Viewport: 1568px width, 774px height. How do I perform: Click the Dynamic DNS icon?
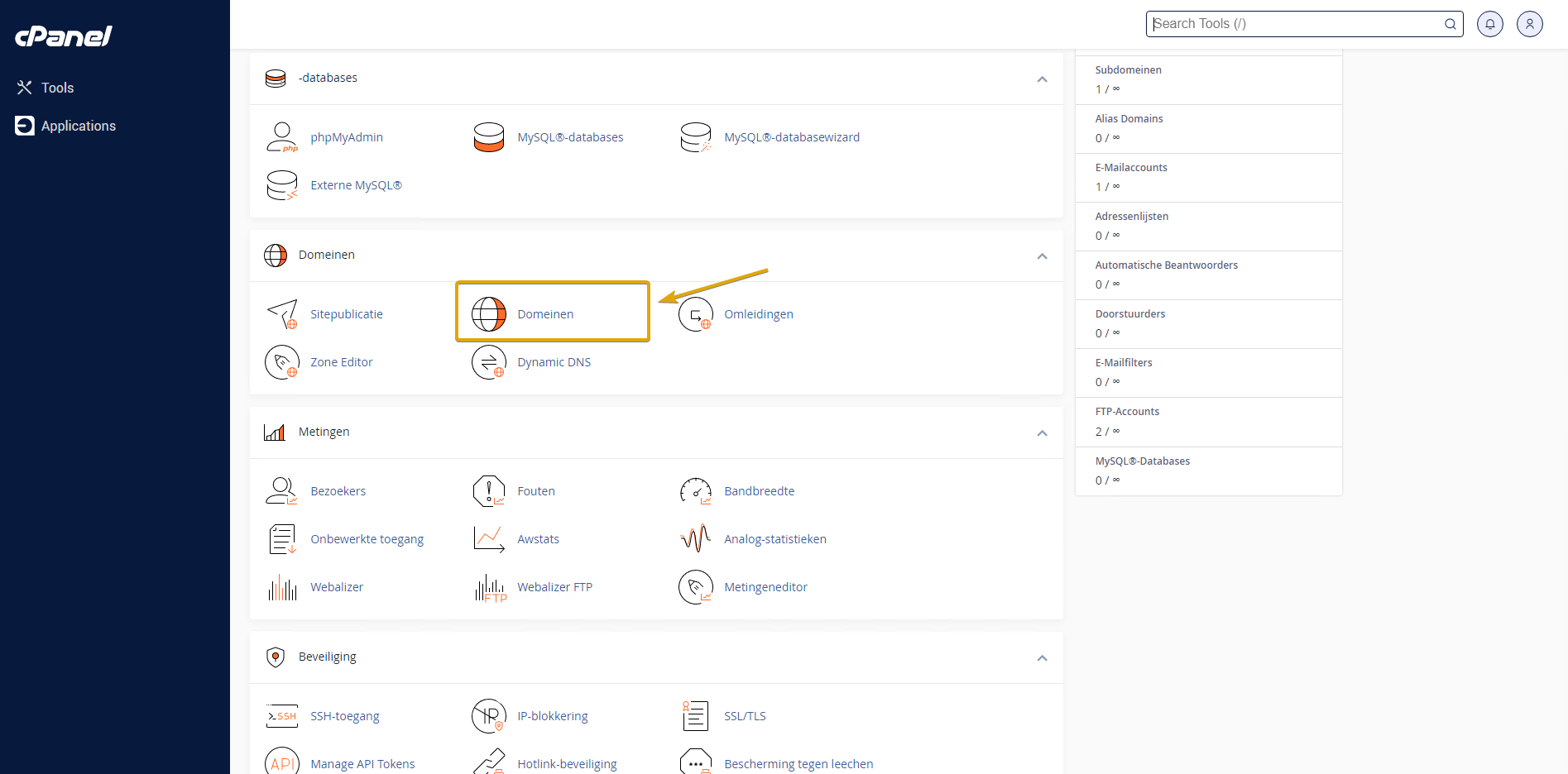pos(489,362)
